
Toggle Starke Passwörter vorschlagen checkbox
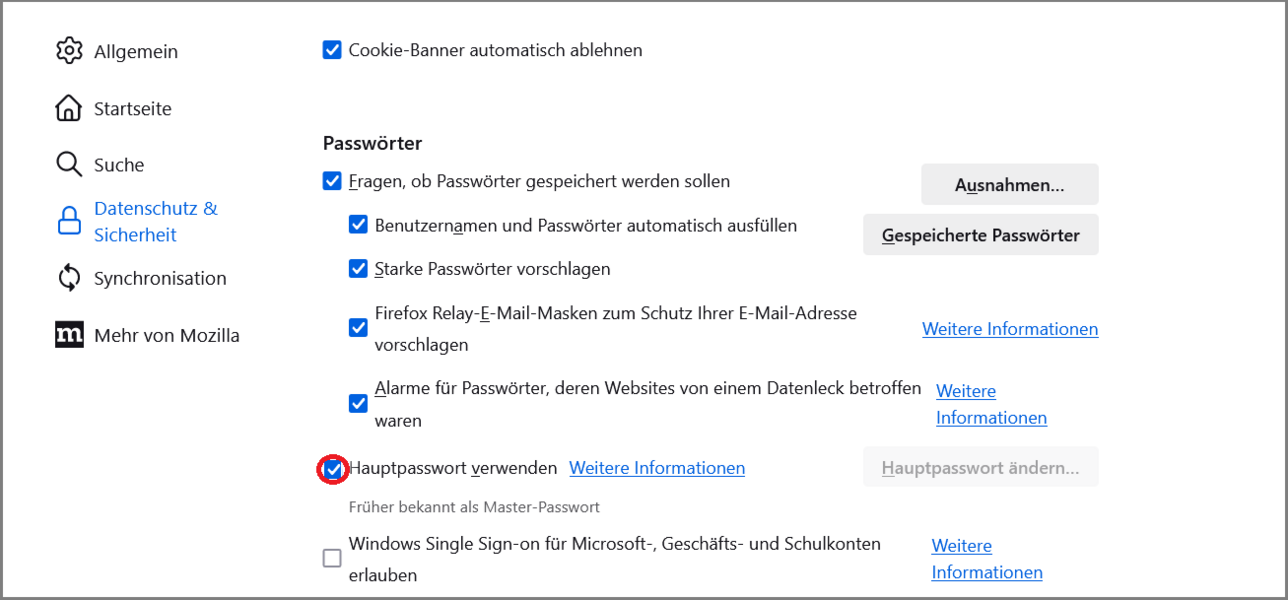[358, 269]
